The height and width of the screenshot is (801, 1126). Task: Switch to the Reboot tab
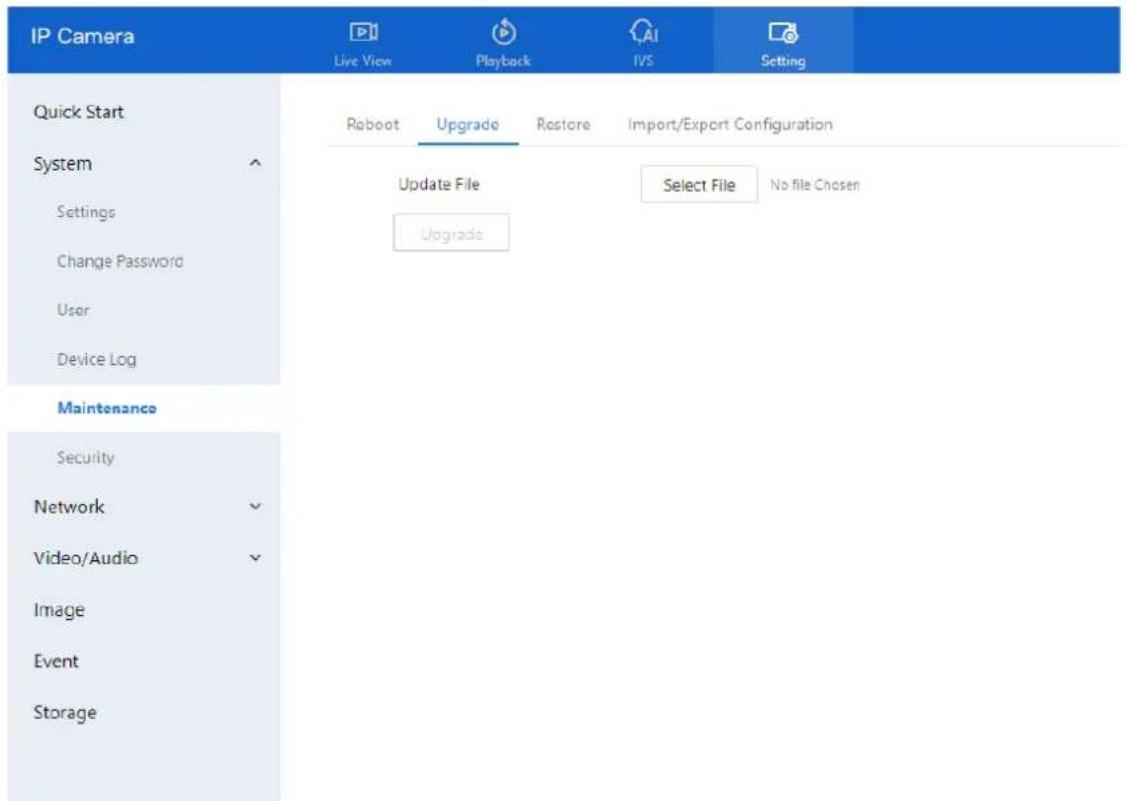click(373, 124)
